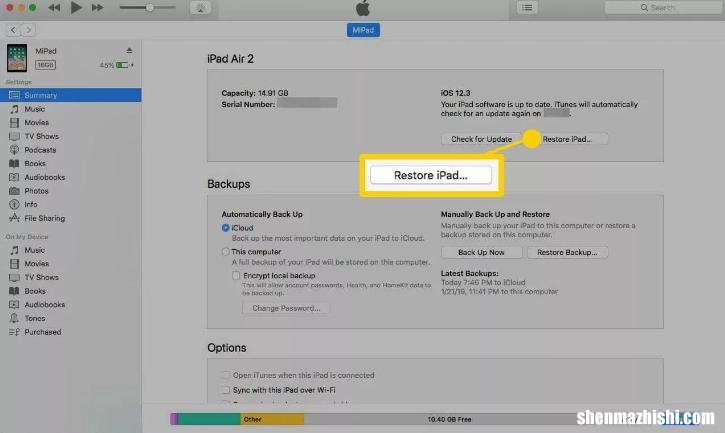
Task: Click TV Shows icon under On My Device
Action: coord(14,278)
